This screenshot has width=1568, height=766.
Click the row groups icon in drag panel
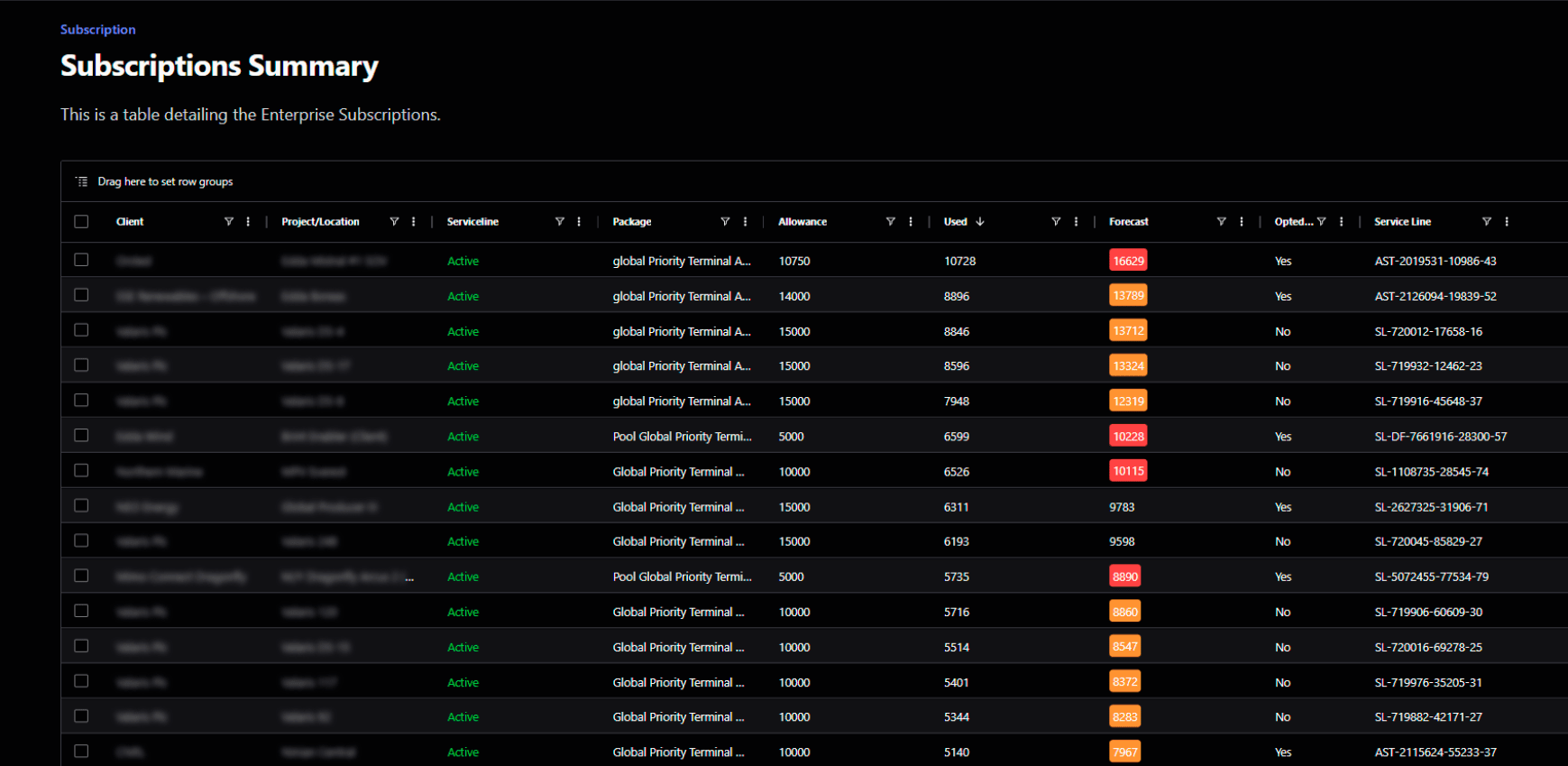pos(82,182)
